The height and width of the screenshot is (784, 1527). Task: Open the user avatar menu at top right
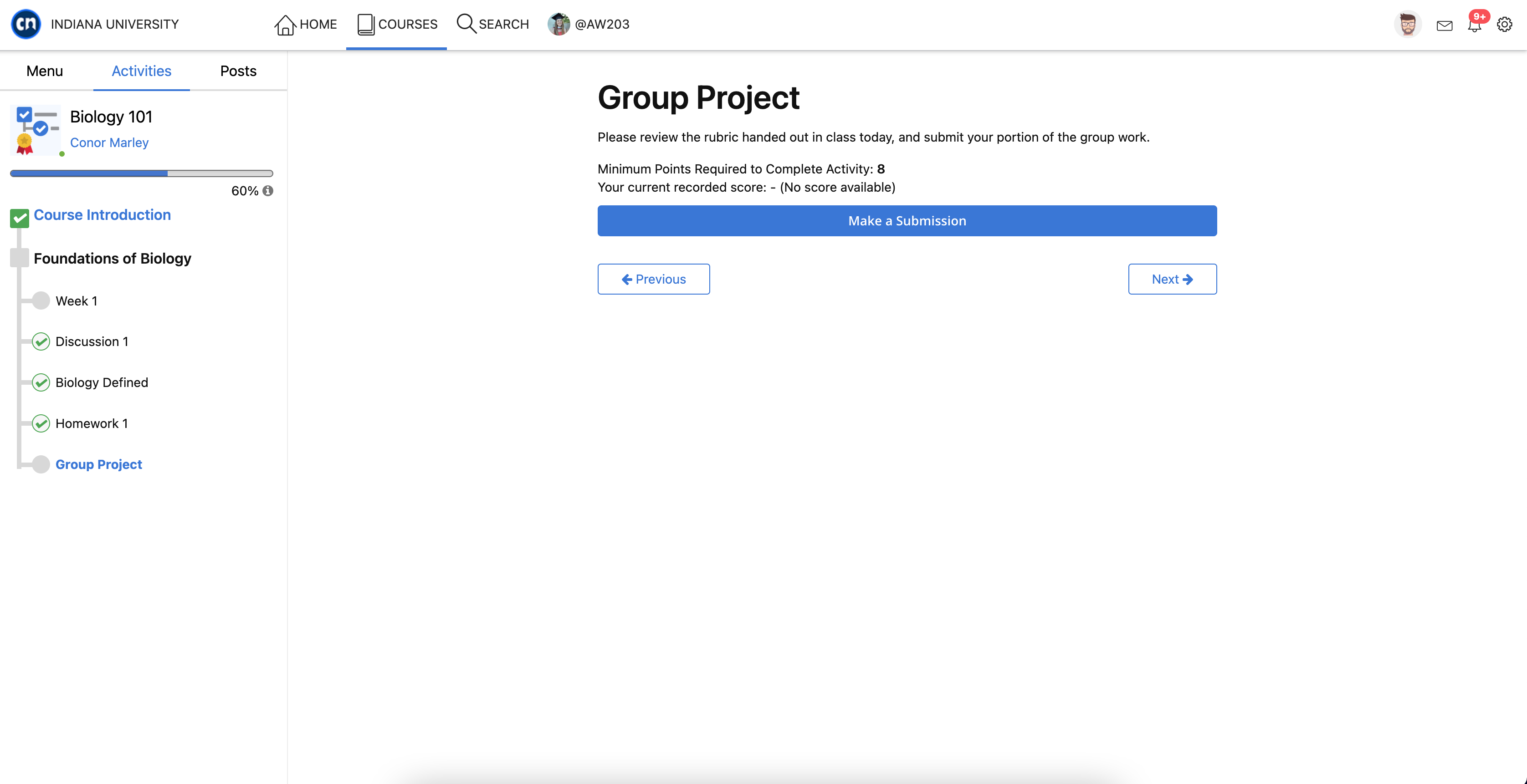pyautogui.click(x=1408, y=24)
